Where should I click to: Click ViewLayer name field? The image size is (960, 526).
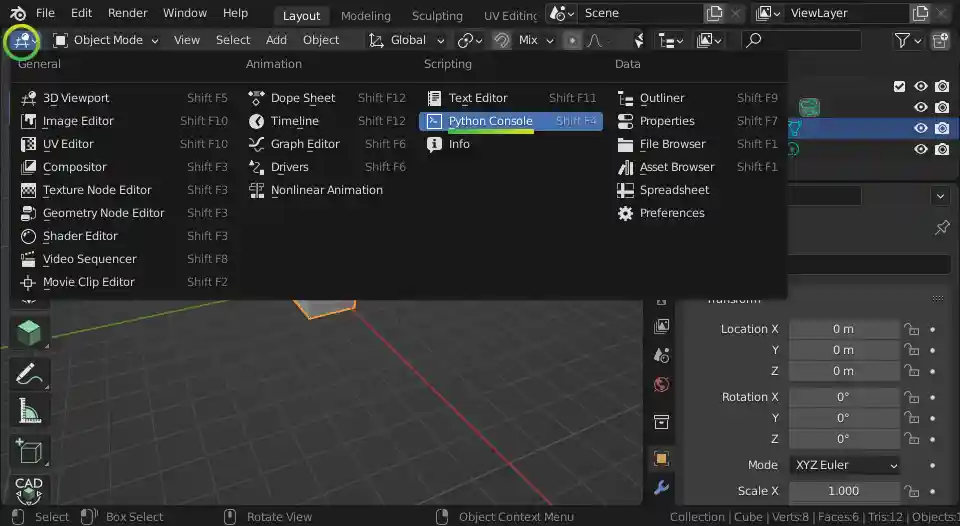848,13
